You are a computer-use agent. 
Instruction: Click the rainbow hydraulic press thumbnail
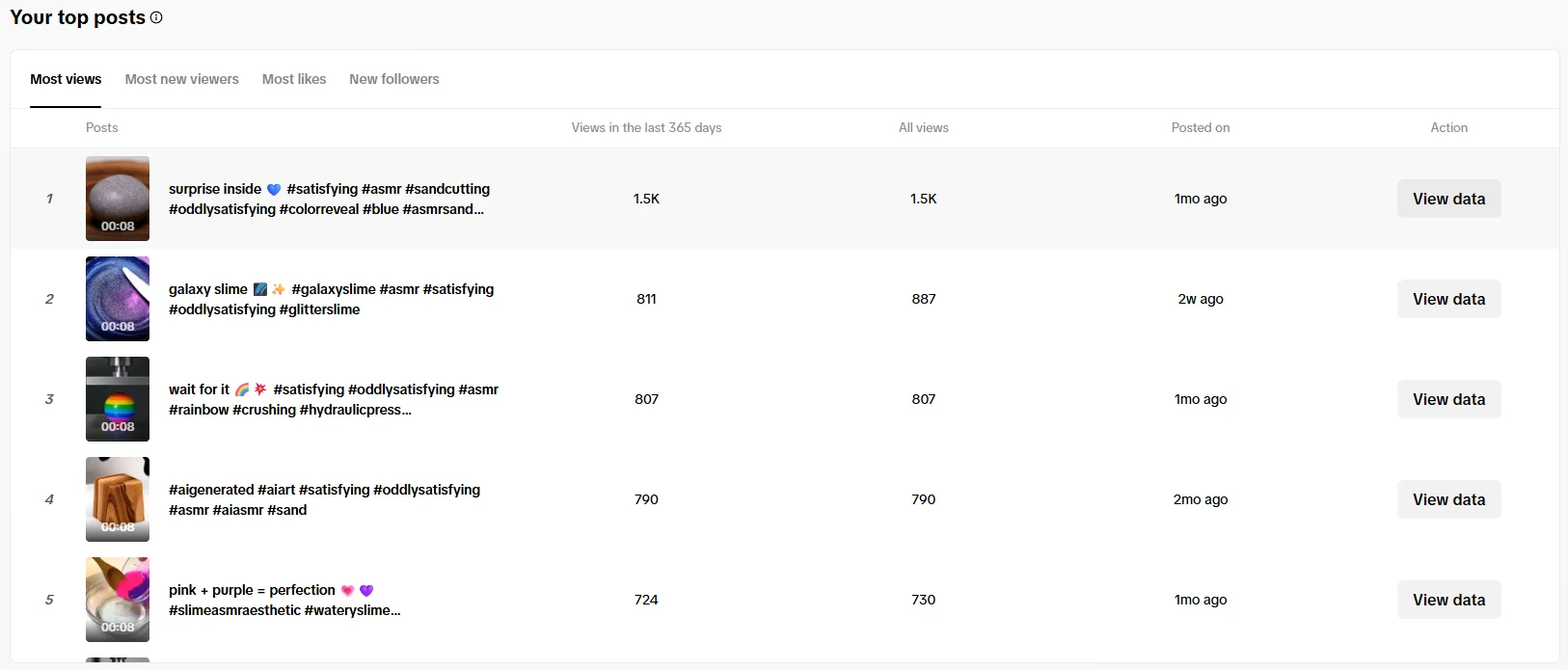118,399
